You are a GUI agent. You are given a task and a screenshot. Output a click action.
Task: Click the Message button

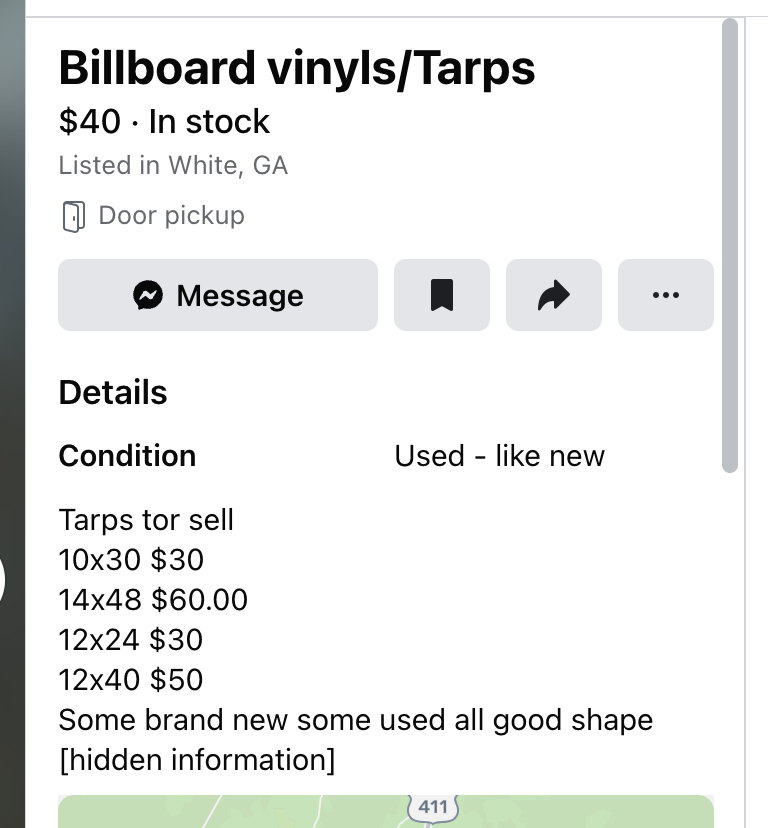[218, 295]
